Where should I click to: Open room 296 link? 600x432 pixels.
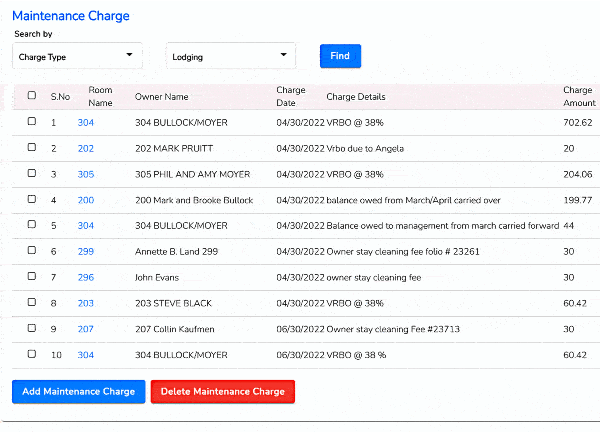point(86,277)
